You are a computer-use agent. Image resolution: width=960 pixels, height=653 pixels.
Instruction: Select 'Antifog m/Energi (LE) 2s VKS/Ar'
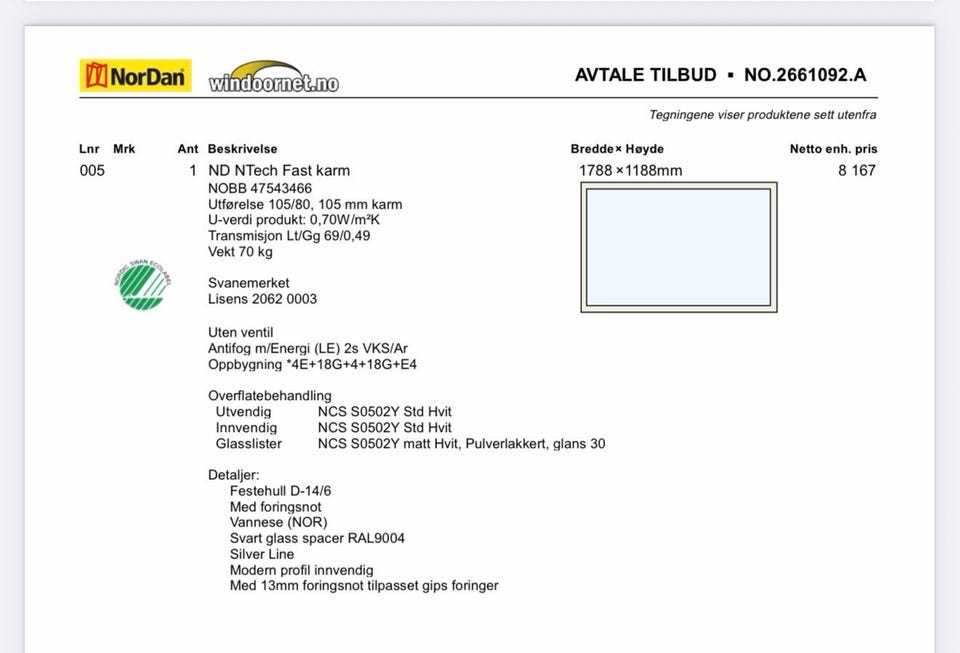(308, 348)
